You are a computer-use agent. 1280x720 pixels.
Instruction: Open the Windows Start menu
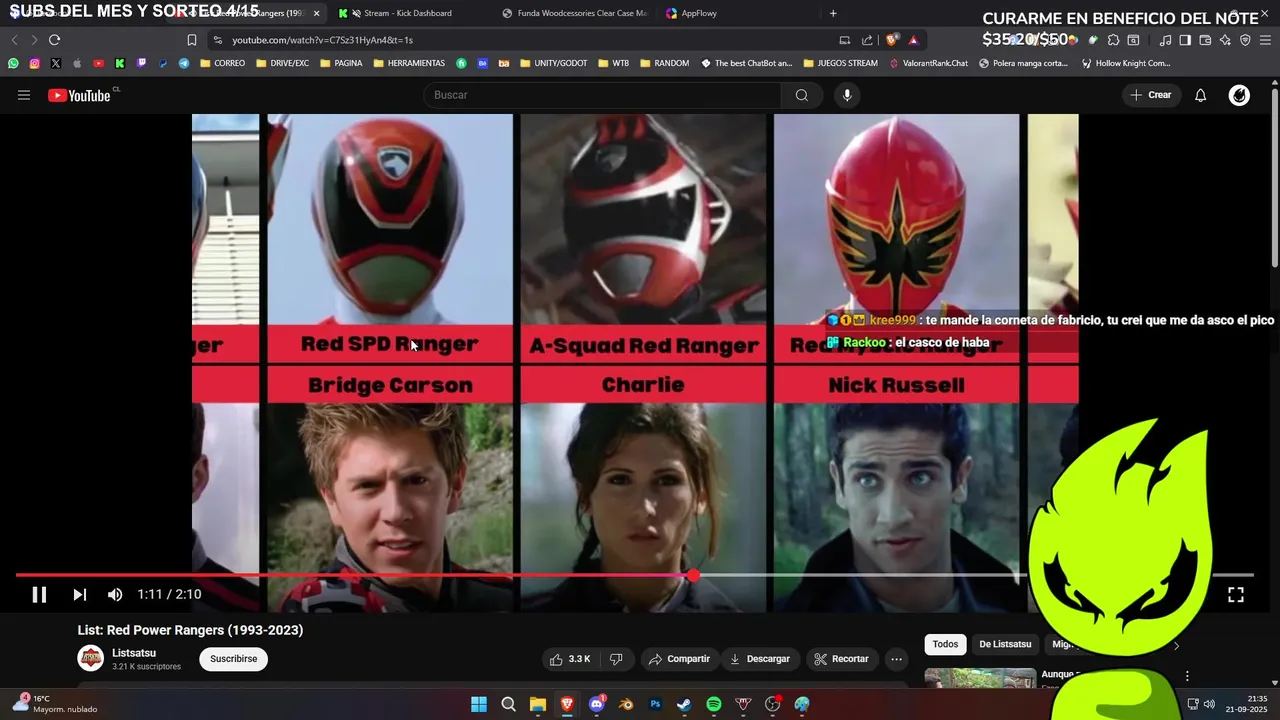coord(479,705)
